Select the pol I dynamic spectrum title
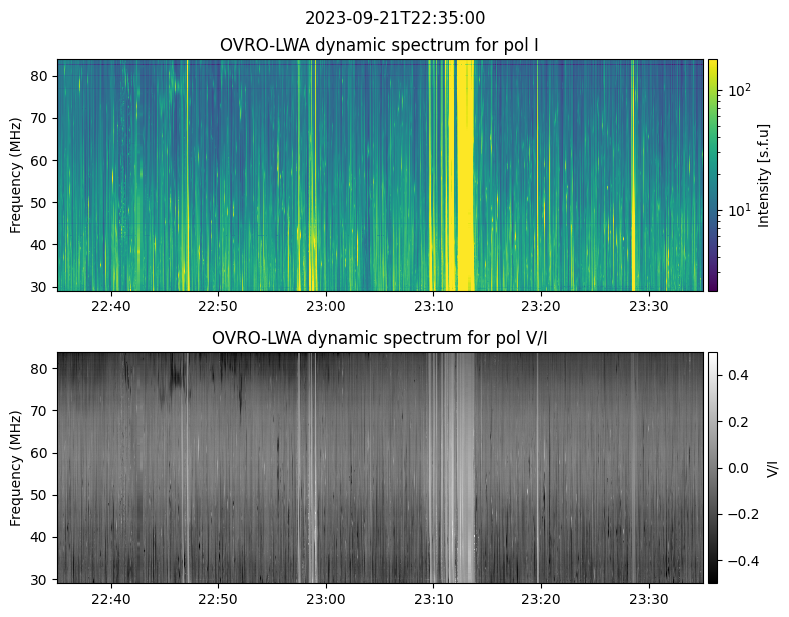The image size is (789, 617). click(380, 45)
